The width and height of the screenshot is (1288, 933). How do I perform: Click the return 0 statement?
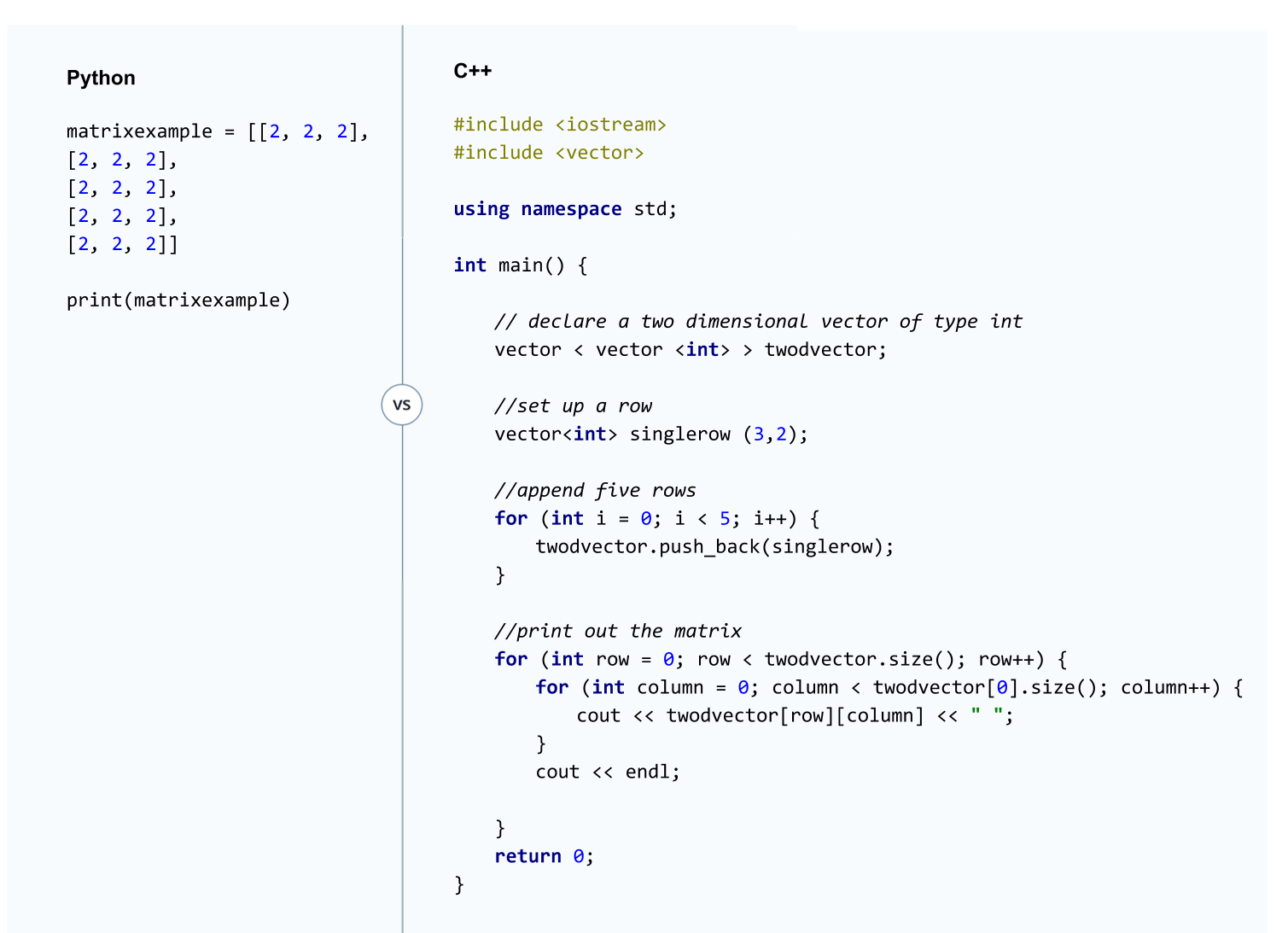click(544, 857)
